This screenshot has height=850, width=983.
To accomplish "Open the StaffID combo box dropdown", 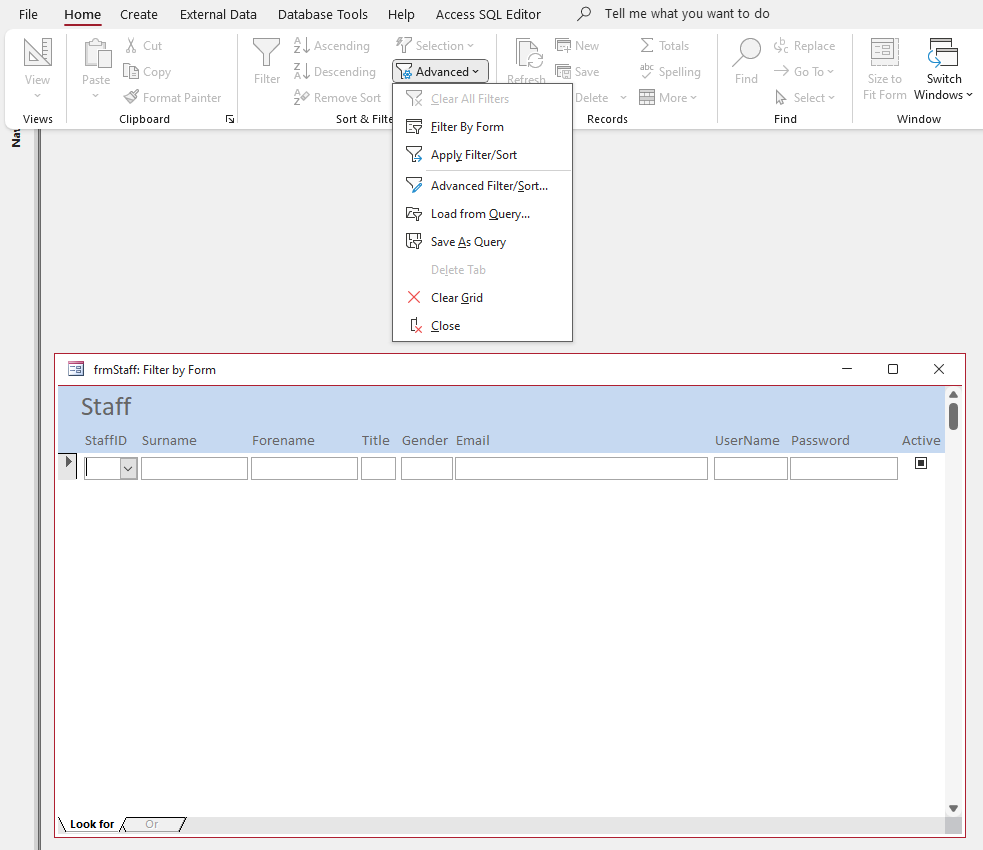I will point(128,468).
